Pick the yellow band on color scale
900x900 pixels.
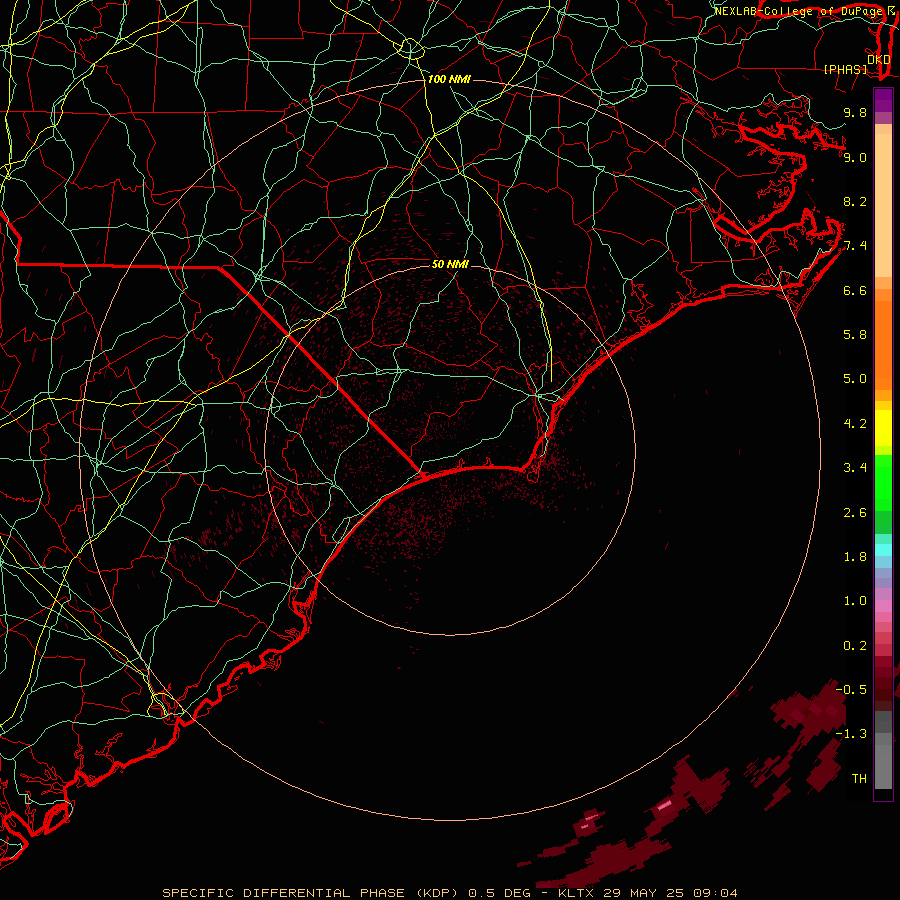[883, 428]
